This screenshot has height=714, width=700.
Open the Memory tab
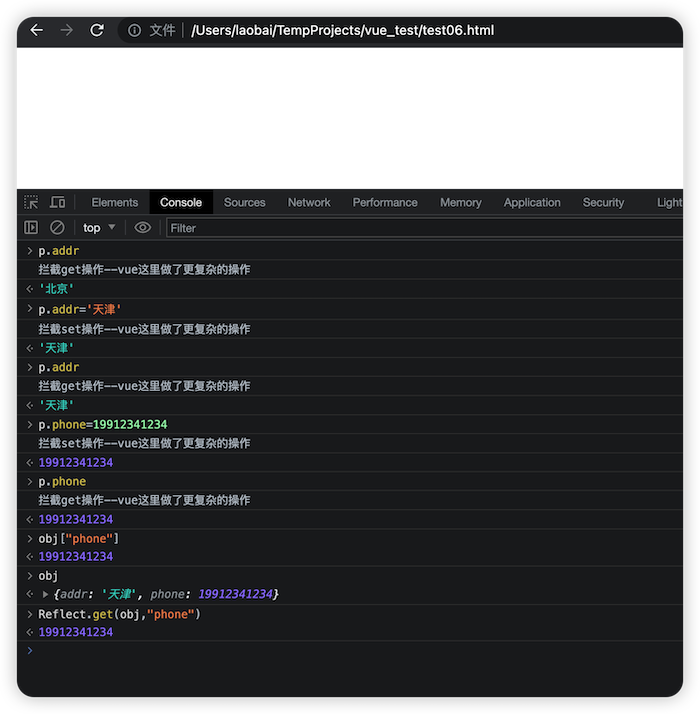pyautogui.click(x=460, y=203)
